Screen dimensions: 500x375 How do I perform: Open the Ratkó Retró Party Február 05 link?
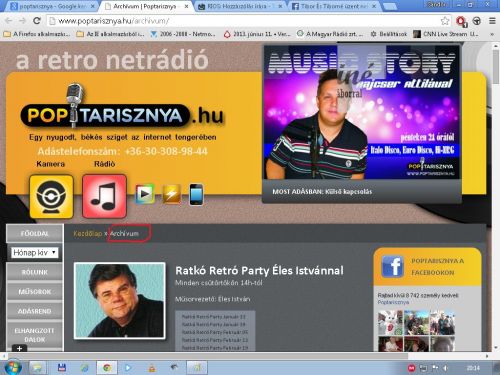215,332
